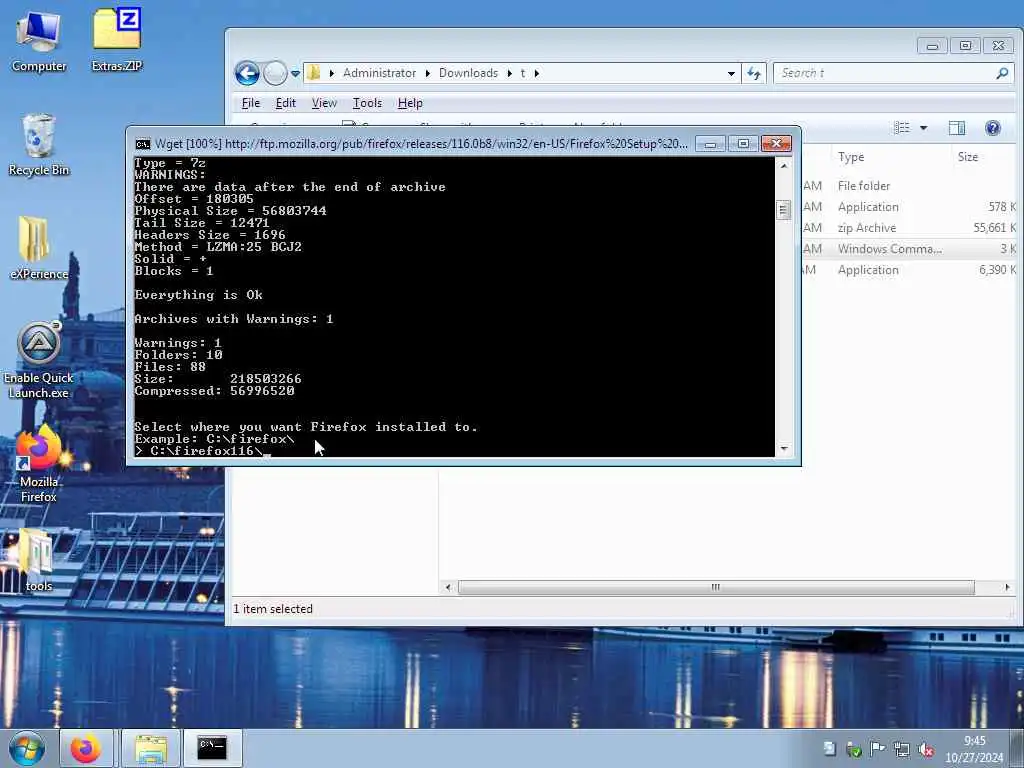Open the File menu in Explorer
The height and width of the screenshot is (768, 1024).
pos(251,103)
